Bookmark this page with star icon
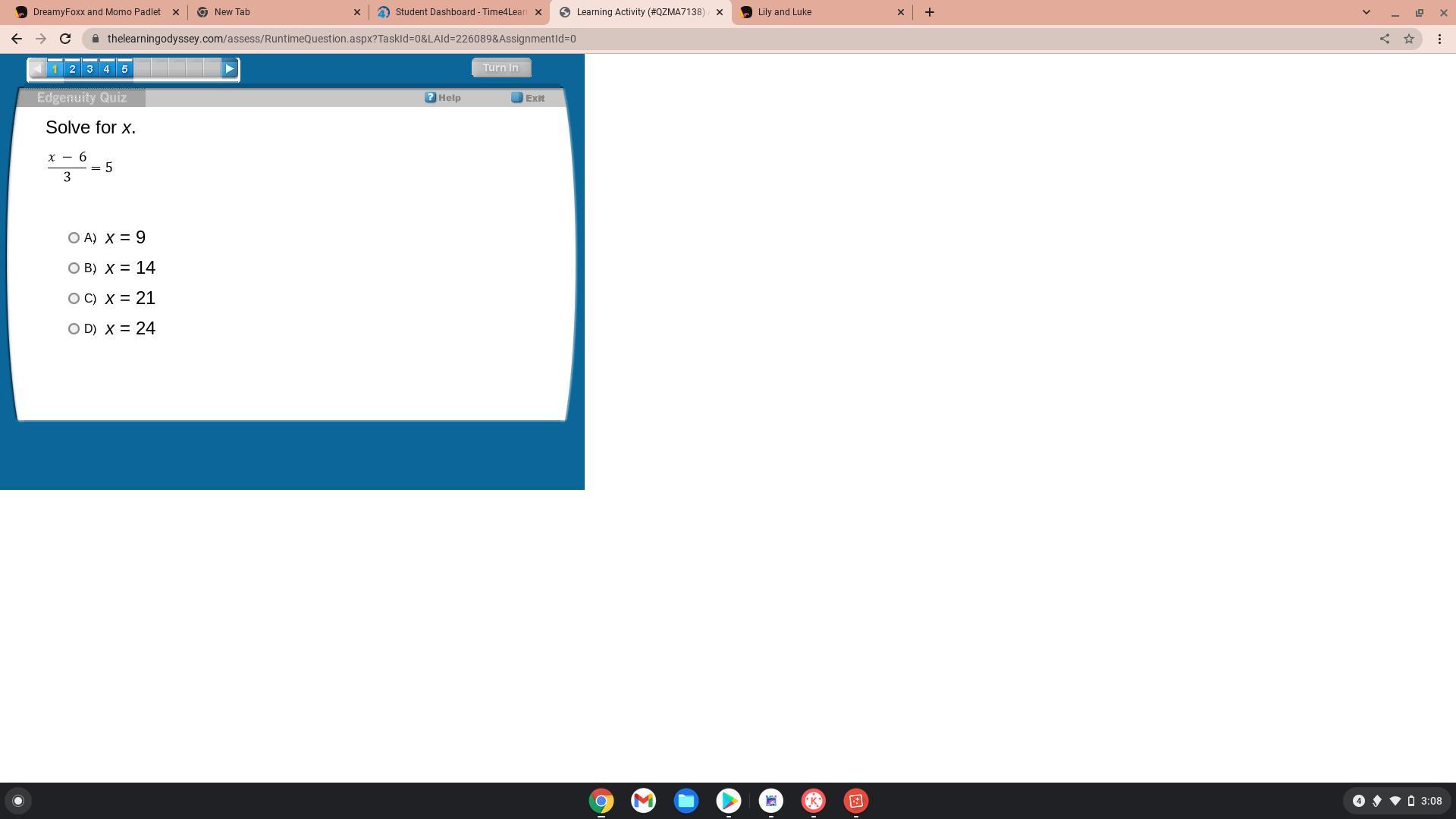The image size is (1456, 819). (x=1409, y=39)
